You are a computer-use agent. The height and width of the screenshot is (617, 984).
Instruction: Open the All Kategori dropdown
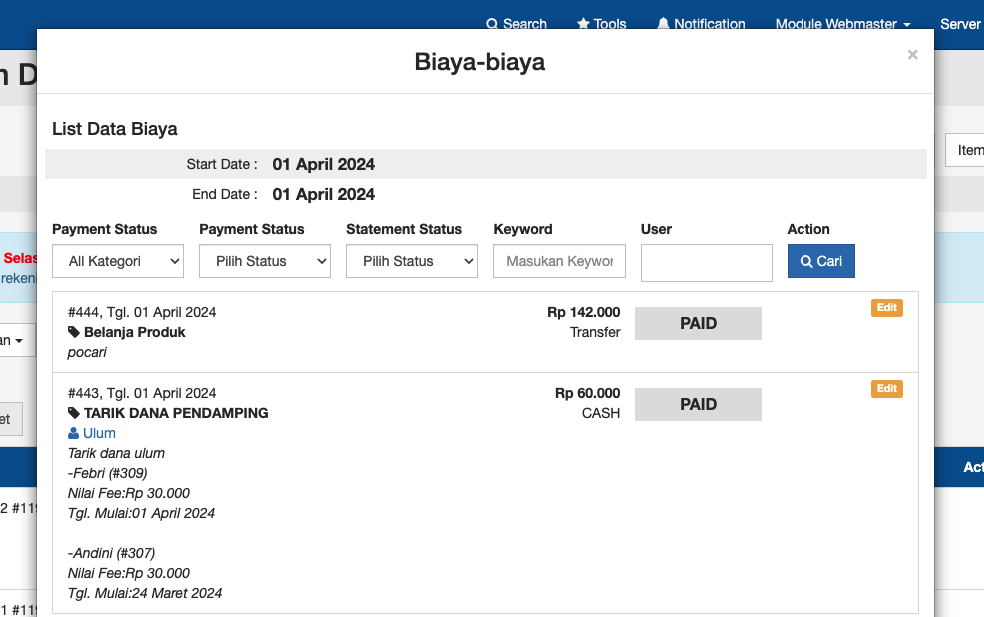[118, 261]
